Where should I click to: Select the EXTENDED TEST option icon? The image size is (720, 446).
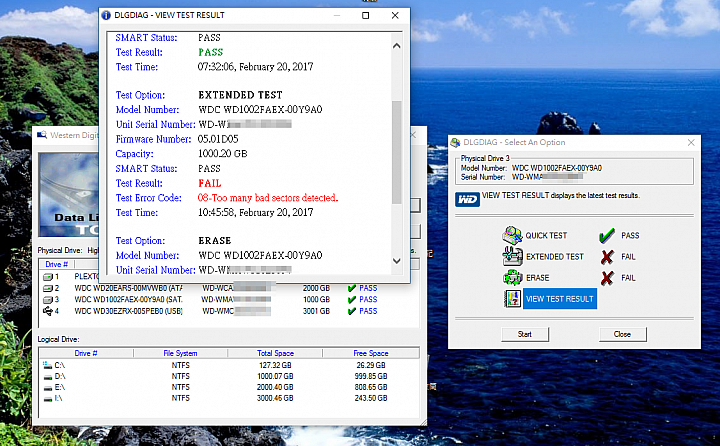pyautogui.click(x=512, y=256)
